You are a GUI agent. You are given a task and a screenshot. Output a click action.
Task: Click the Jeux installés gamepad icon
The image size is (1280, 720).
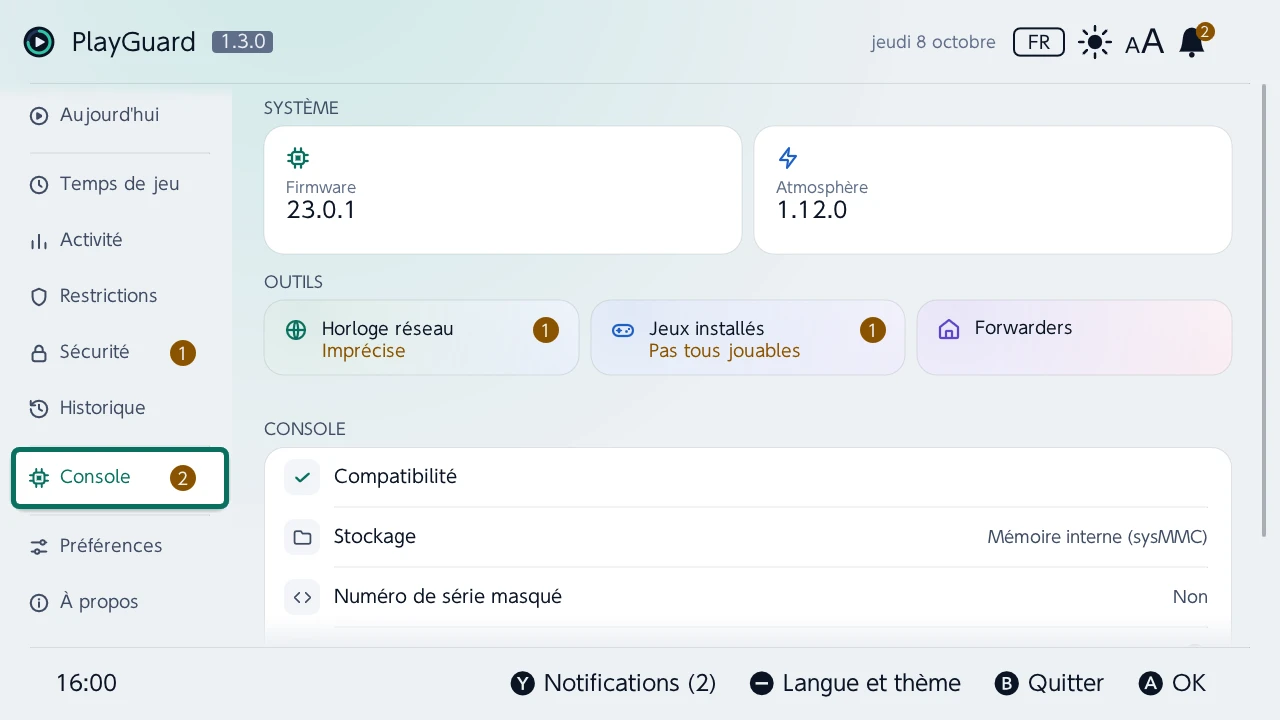[x=623, y=330]
